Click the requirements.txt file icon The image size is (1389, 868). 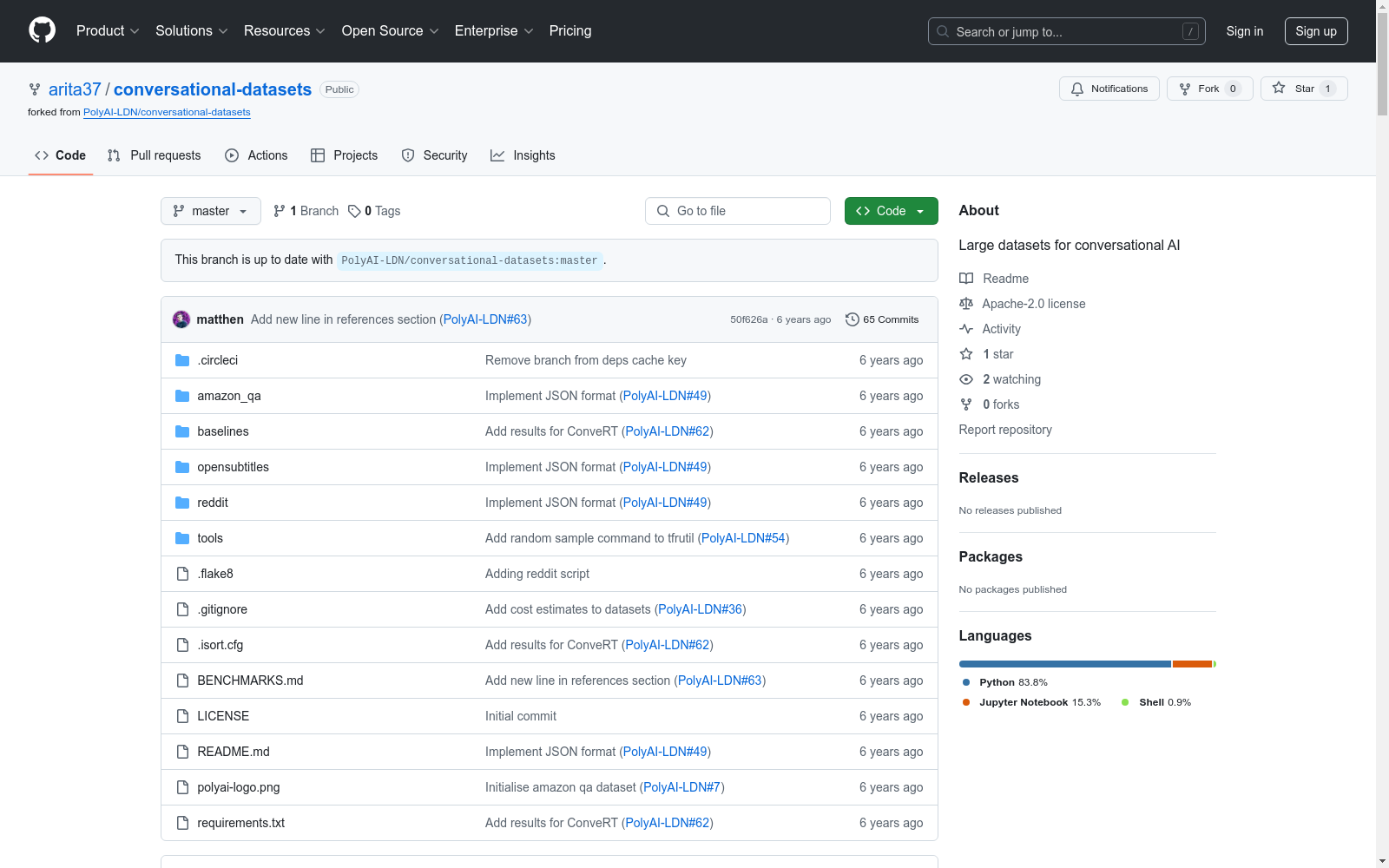tap(182, 823)
